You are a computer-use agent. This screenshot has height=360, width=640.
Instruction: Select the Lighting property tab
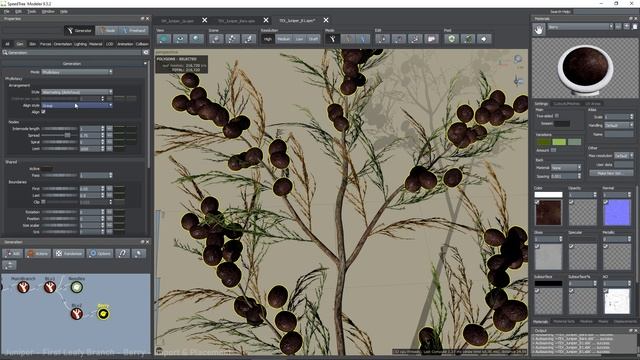80,44
